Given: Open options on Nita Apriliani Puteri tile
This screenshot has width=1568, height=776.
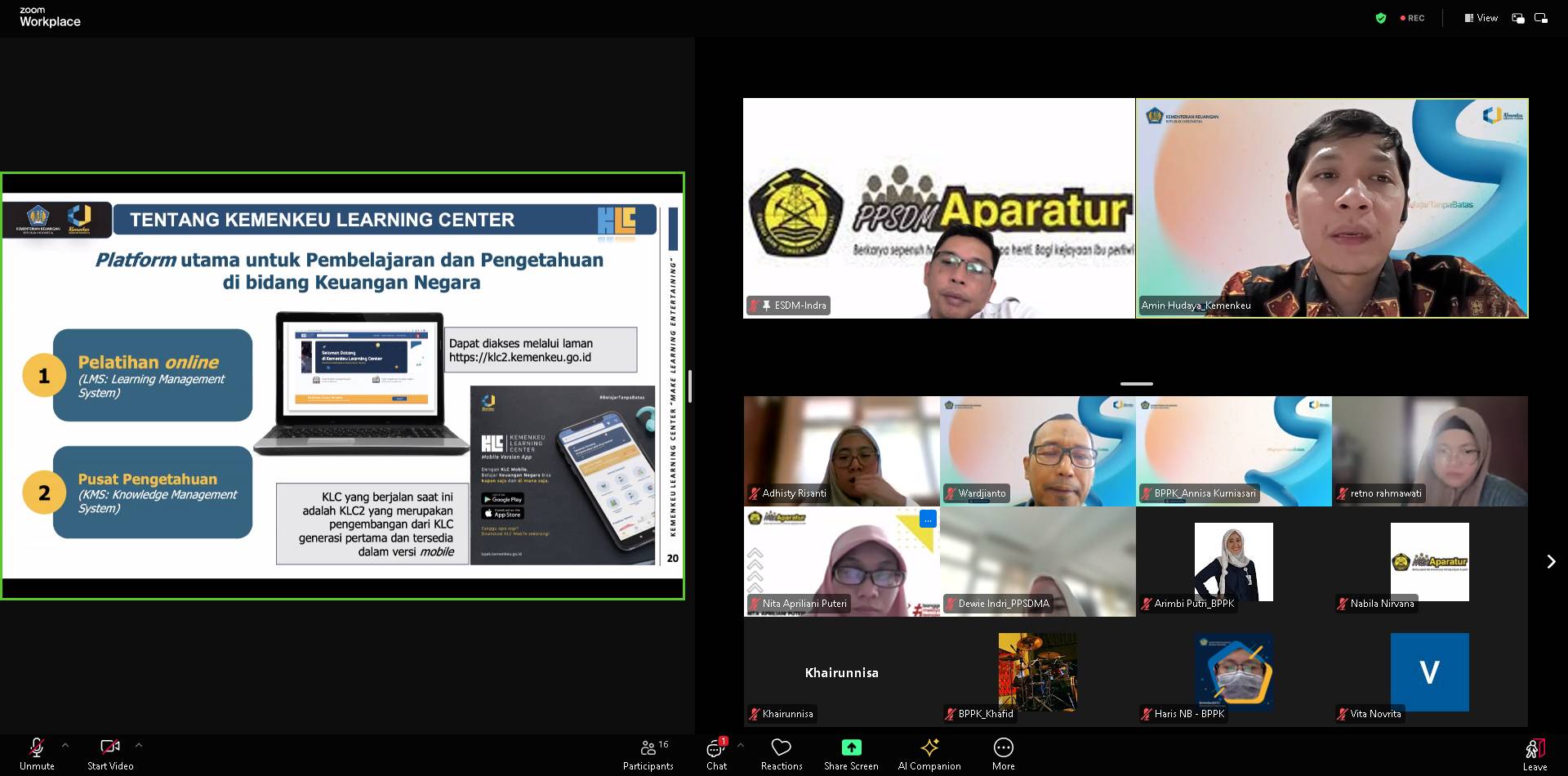Looking at the screenshot, I should pos(928,520).
